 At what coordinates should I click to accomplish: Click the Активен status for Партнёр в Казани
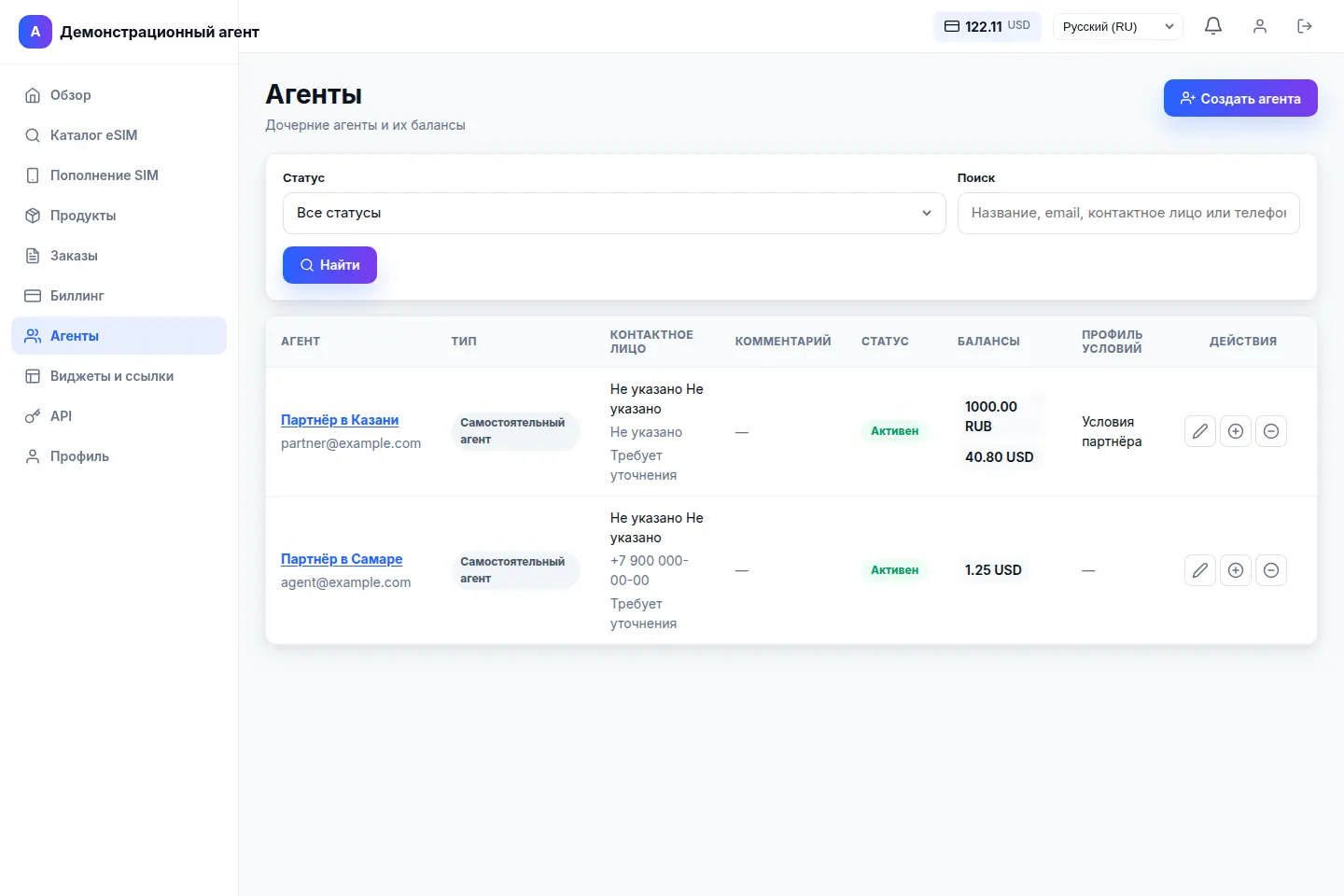tap(894, 431)
